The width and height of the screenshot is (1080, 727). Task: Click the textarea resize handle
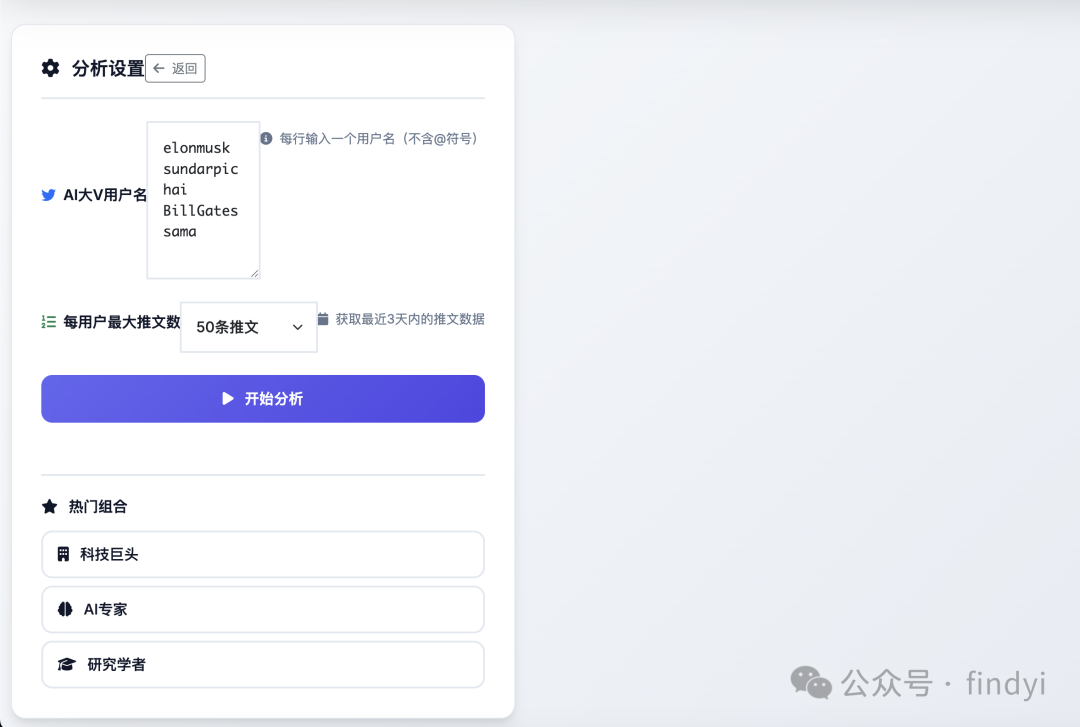[x=254, y=274]
